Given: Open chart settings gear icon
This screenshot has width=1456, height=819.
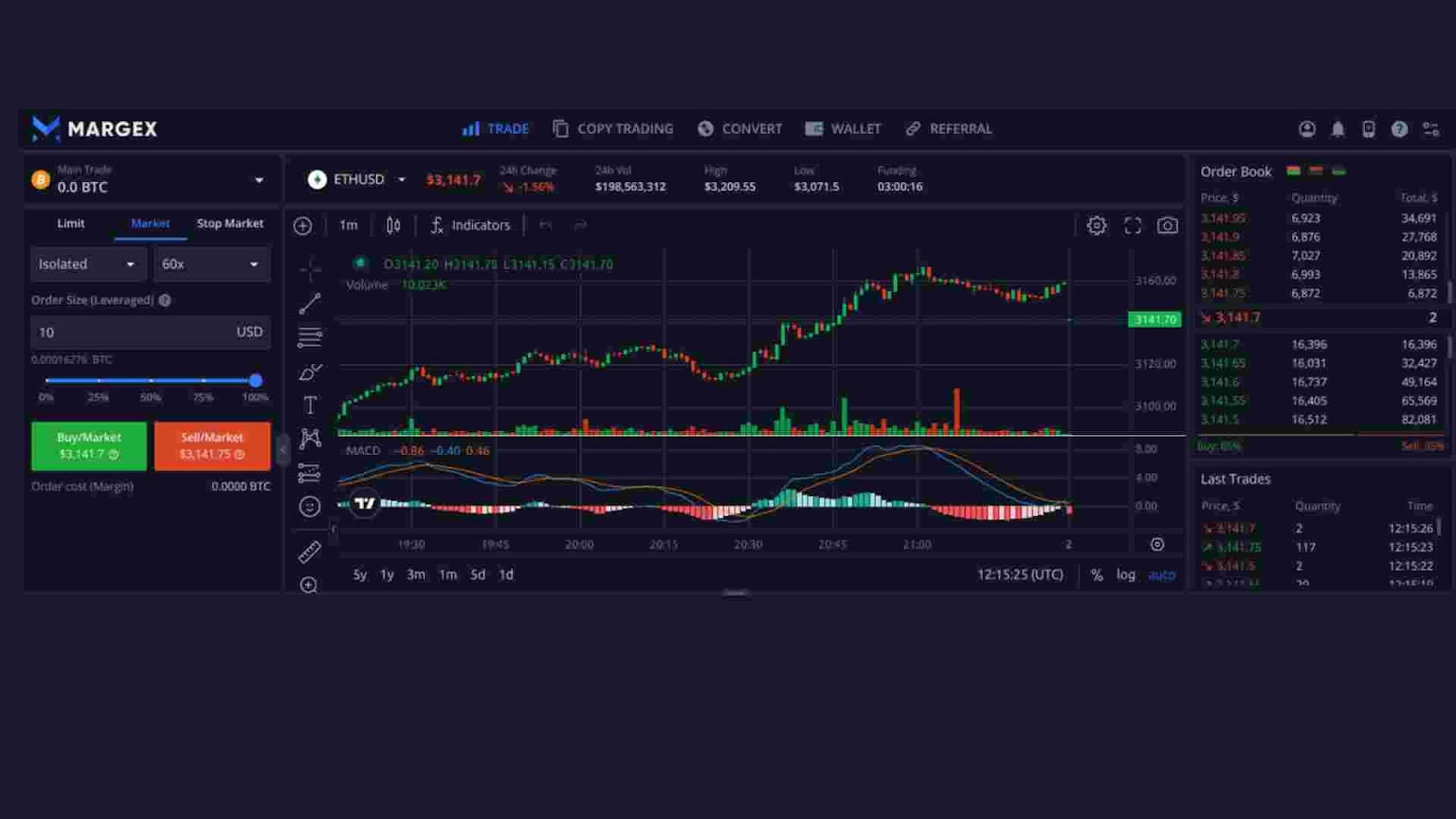Looking at the screenshot, I should [1097, 225].
